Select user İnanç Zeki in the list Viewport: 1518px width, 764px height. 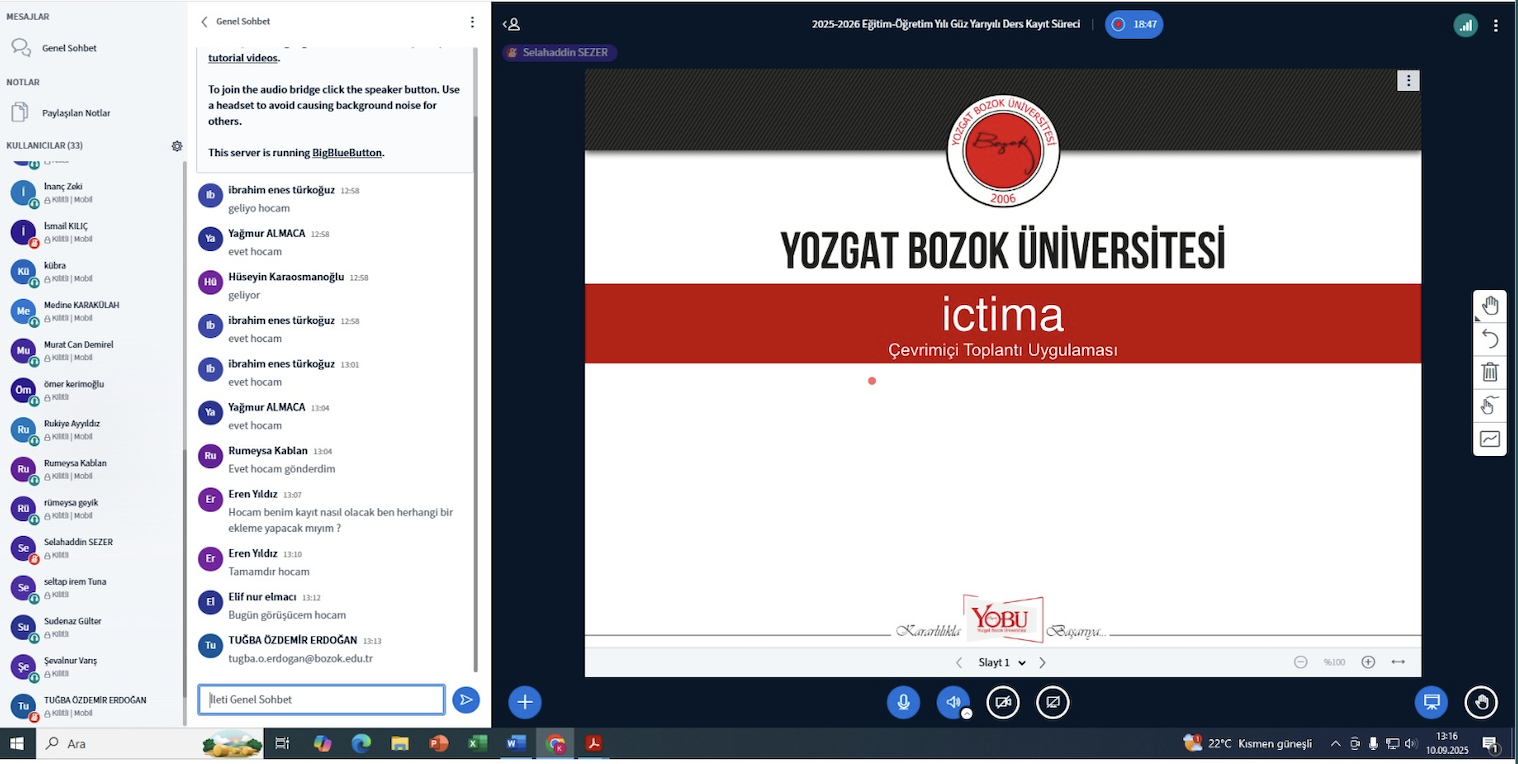coord(92,193)
